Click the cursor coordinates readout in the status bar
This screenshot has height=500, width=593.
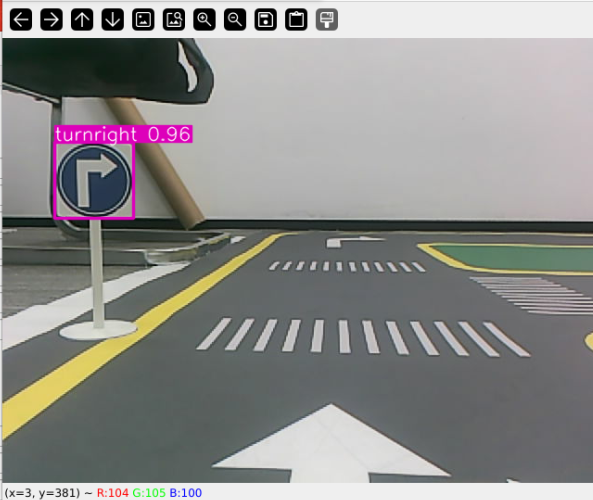pyautogui.click(x=42, y=493)
